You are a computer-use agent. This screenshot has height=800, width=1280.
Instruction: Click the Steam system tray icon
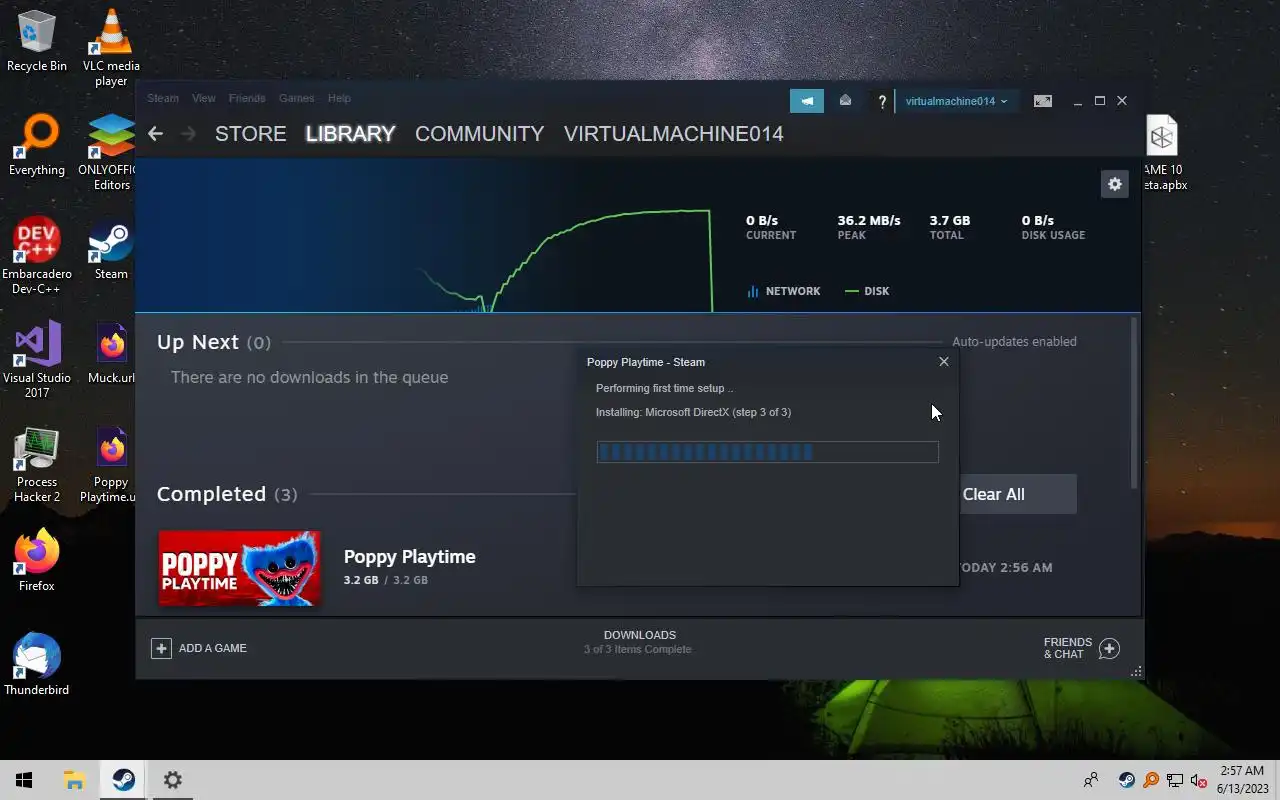pos(1126,780)
